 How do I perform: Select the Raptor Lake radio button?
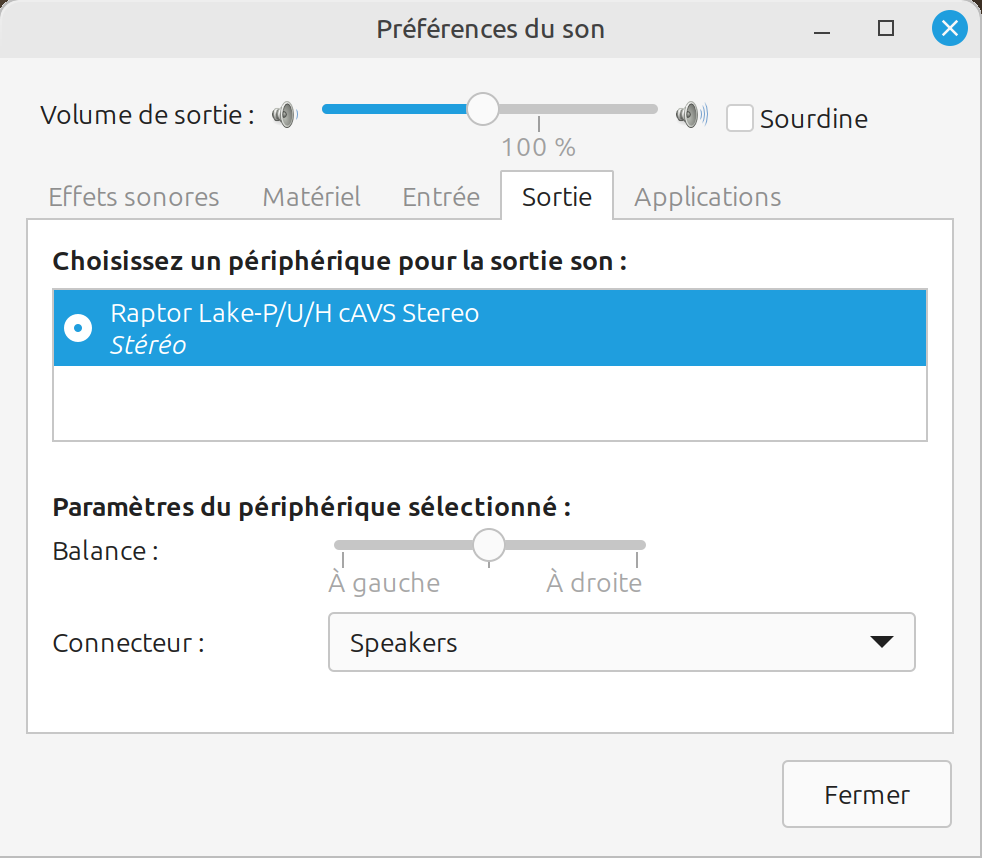pos(78,328)
